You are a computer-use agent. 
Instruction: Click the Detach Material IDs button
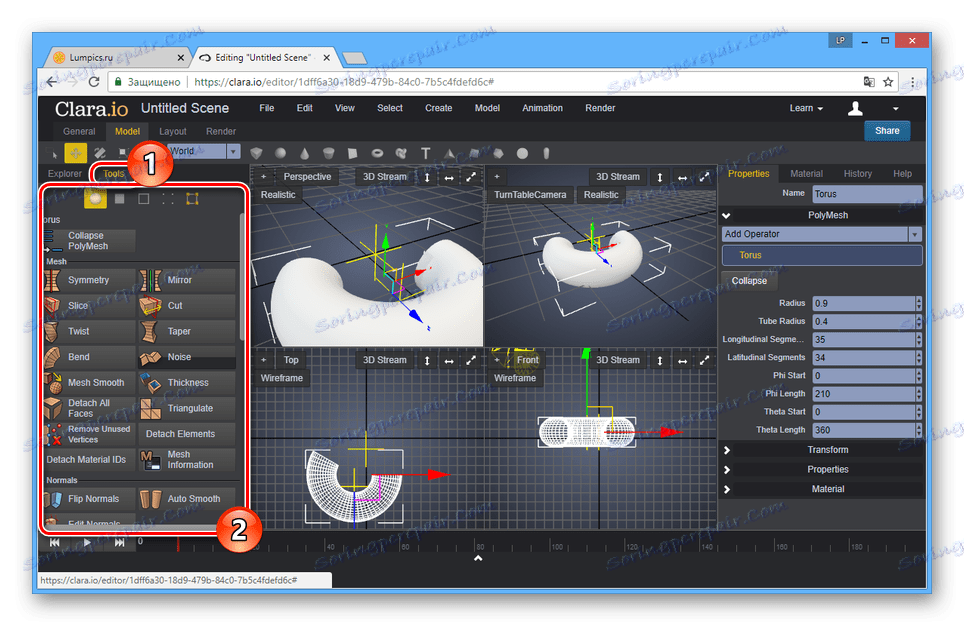point(89,460)
